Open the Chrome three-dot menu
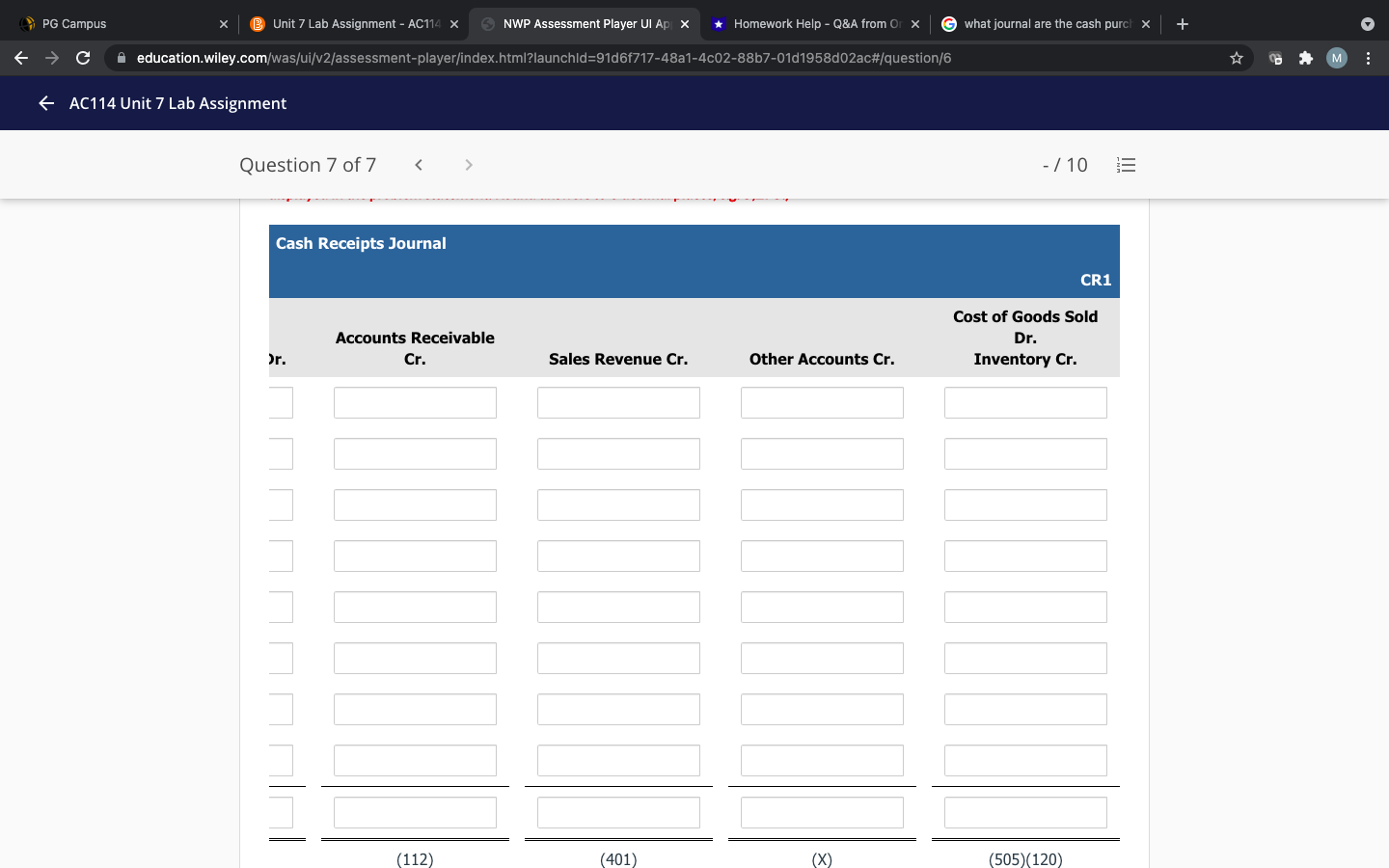Screen dimensions: 1389x868 pyautogui.click(x=1368, y=58)
